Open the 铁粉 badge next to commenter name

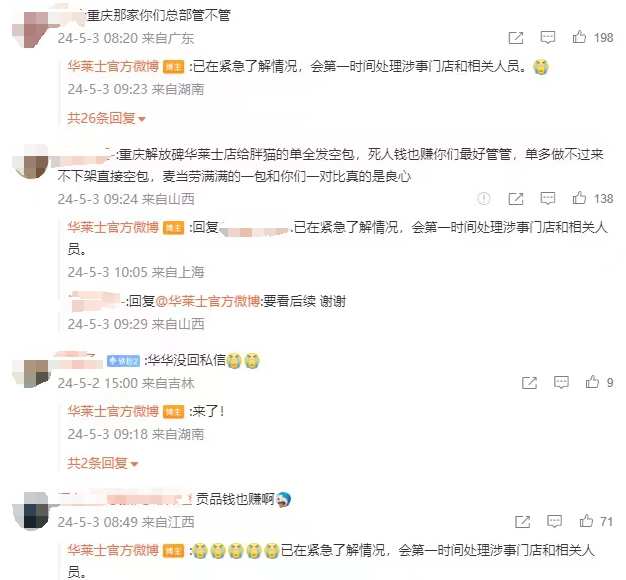click(123, 361)
